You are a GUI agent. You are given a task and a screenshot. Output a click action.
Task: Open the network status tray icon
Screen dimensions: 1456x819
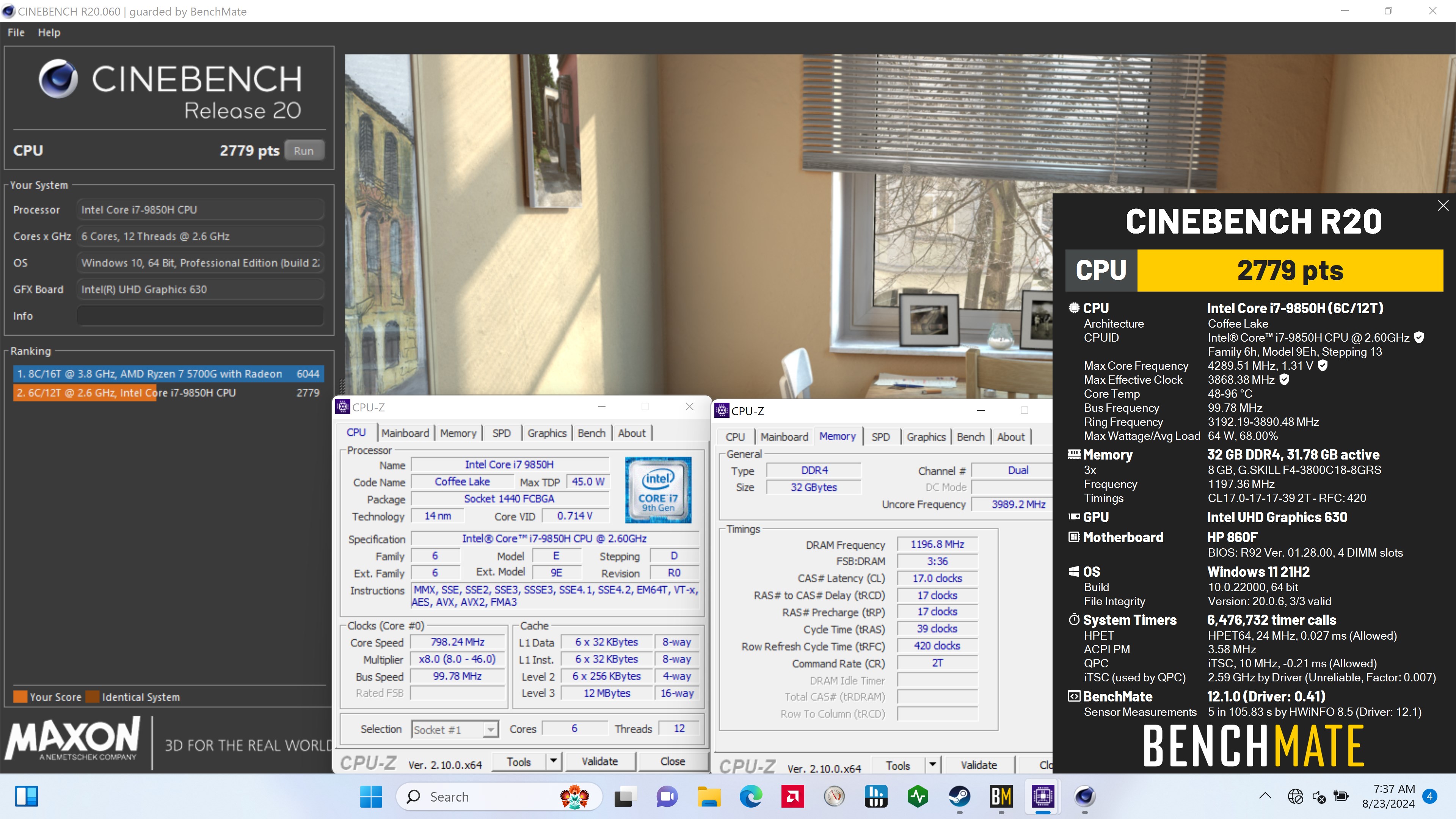(x=1296, y=796)
